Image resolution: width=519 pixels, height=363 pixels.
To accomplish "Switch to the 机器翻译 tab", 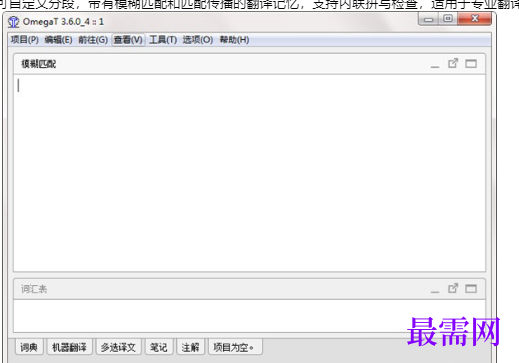I will pos(69,347).
